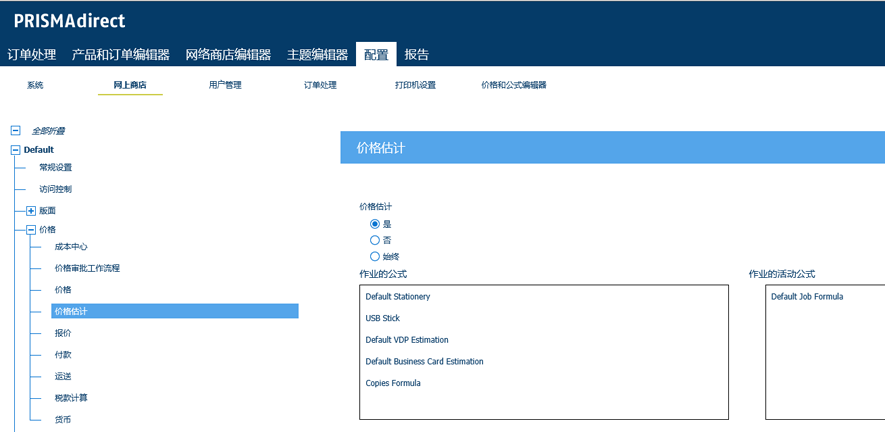The height and width of the screenshot is (432, 885).
Task: Open 价格和公式编辑器 sub-menu
Action: pos(514,85)
